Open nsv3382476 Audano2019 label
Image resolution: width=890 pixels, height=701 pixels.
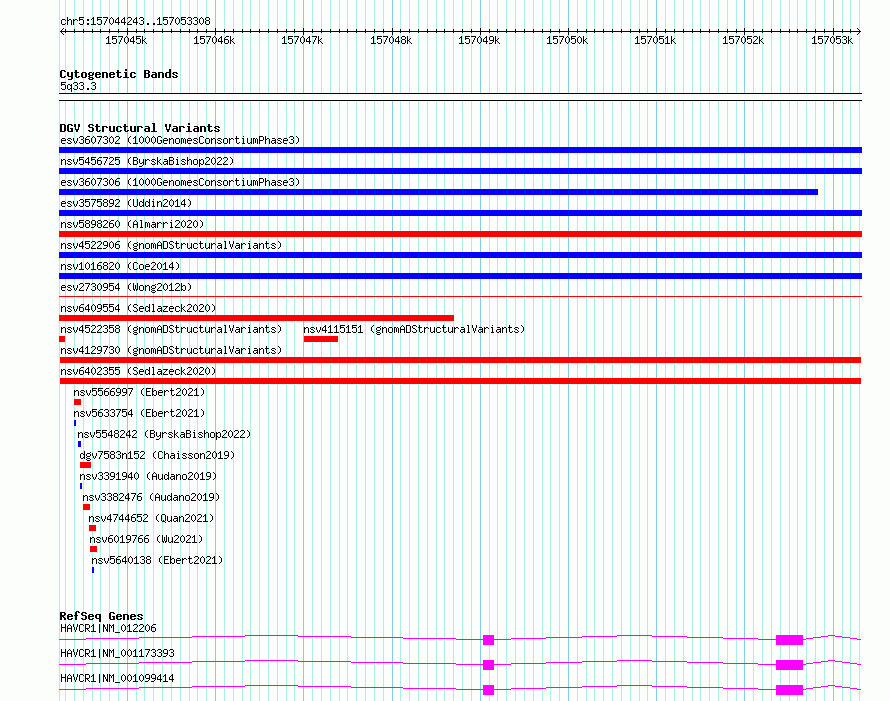tap(151, 497)
